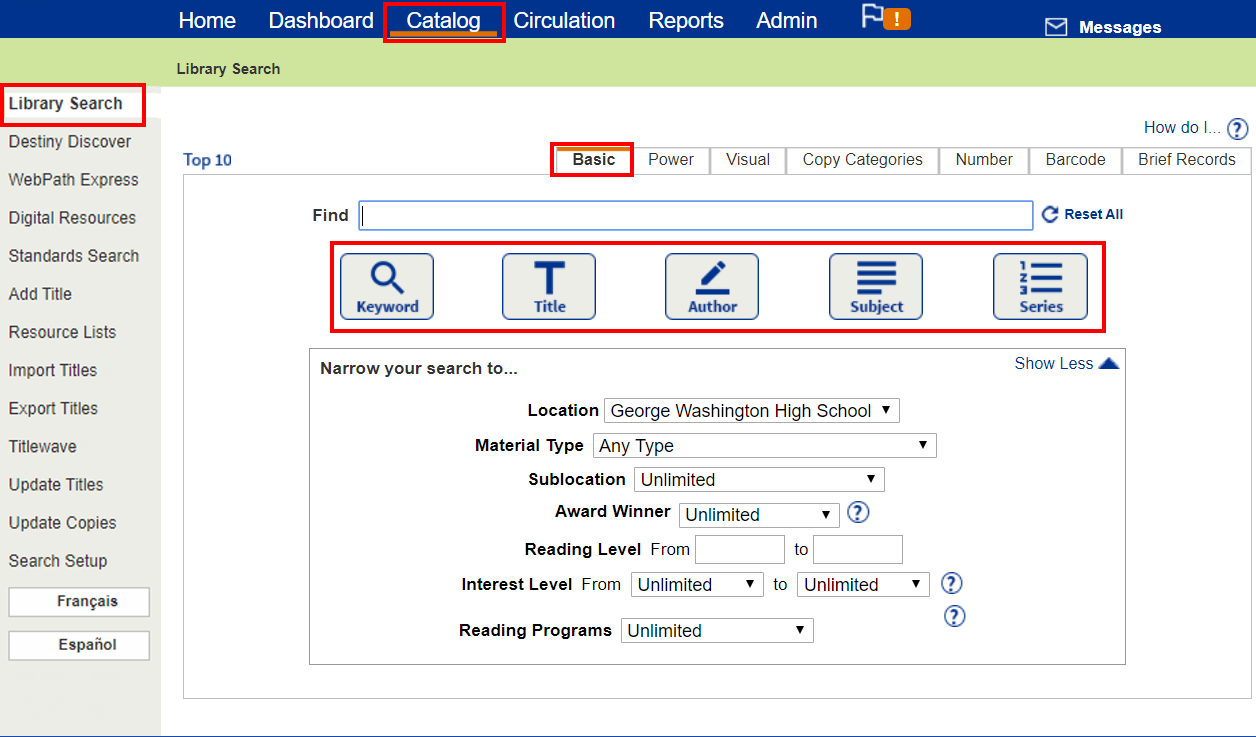Open the Brief Records tab

pos(1187,160)
